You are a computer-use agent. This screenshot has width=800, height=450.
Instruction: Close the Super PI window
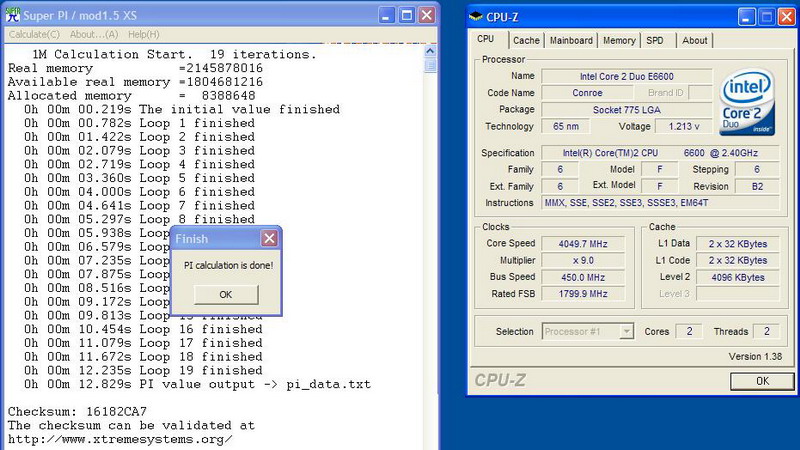[427, 15]
